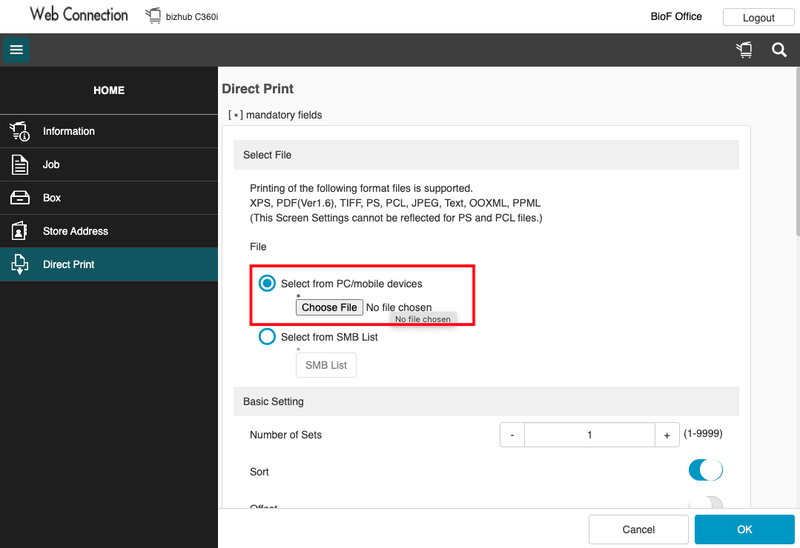
Task: Click the Box tray icon in sidebar
Action: click(19, 197)
